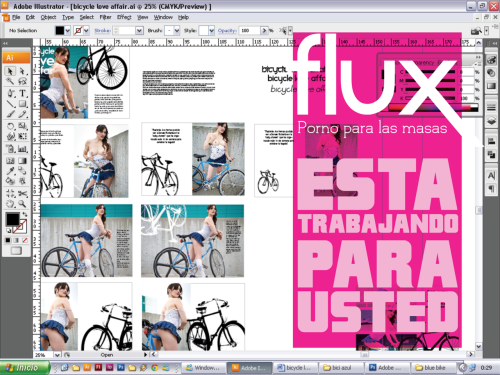Screen dimensions: 500x375
Task: Choose the Blend tool
Action: coord(22,171)
